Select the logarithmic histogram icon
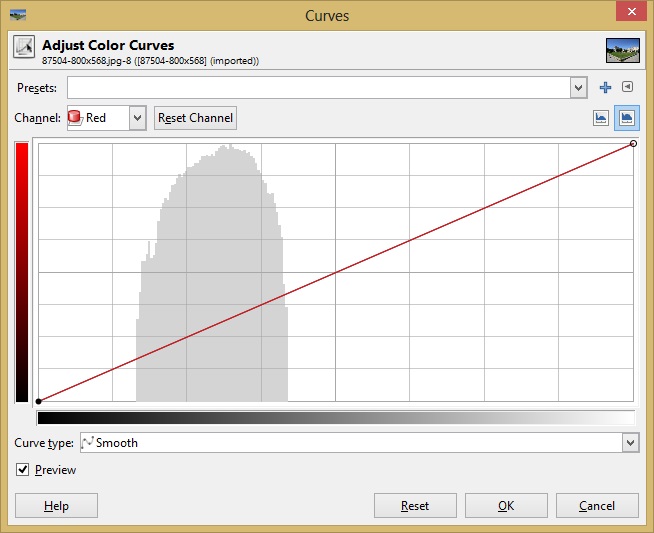This screenshot has height=533, width=654. click(x=627, y=118)
